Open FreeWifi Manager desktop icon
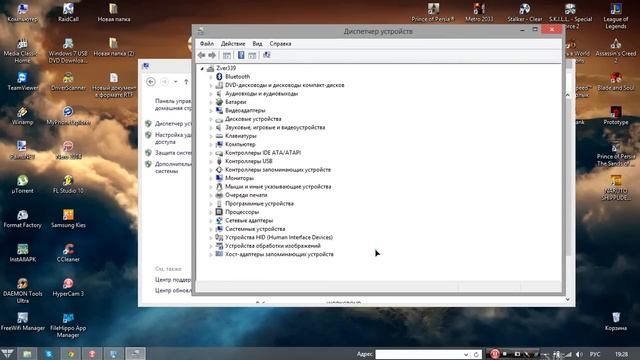Image resolution: width=640 pixels, height=360 pixels. coord(22,321)
